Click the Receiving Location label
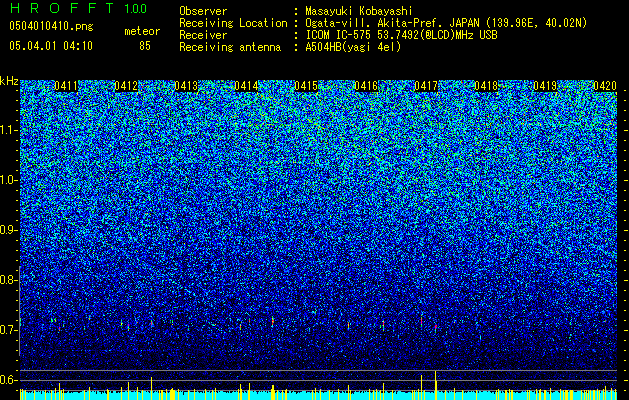 [x=233, y=23]
